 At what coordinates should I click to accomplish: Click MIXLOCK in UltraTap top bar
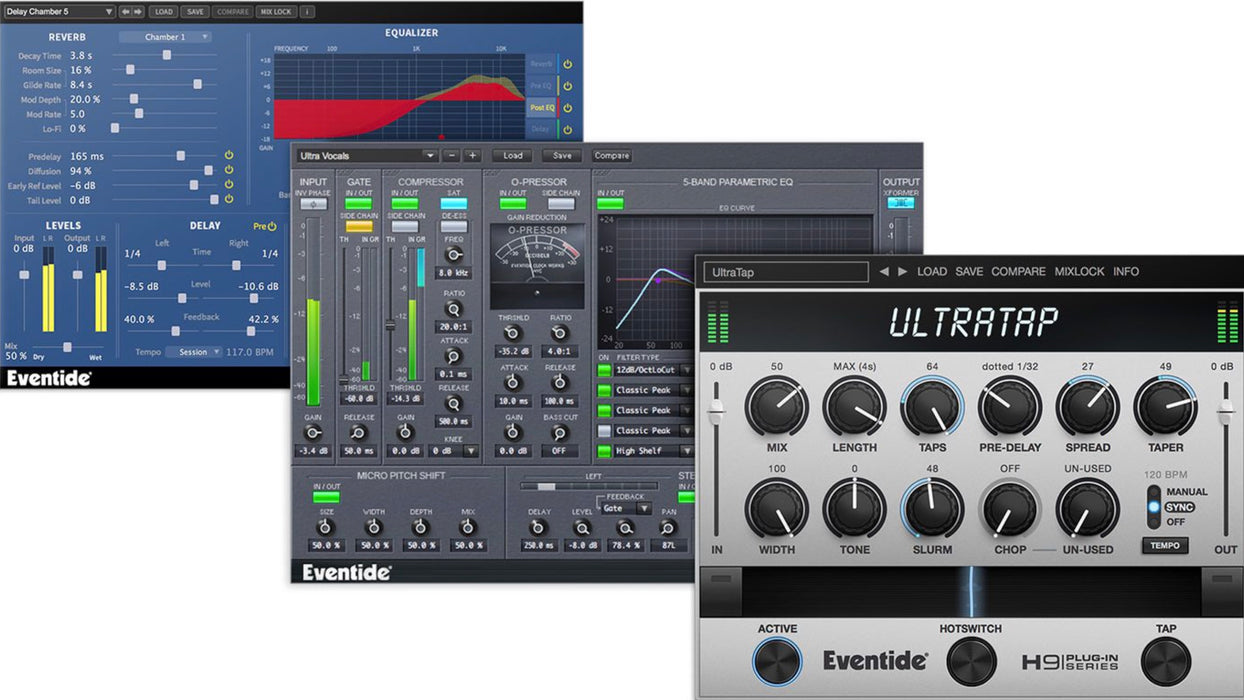pyautogui.click(x=1078, y=271)
